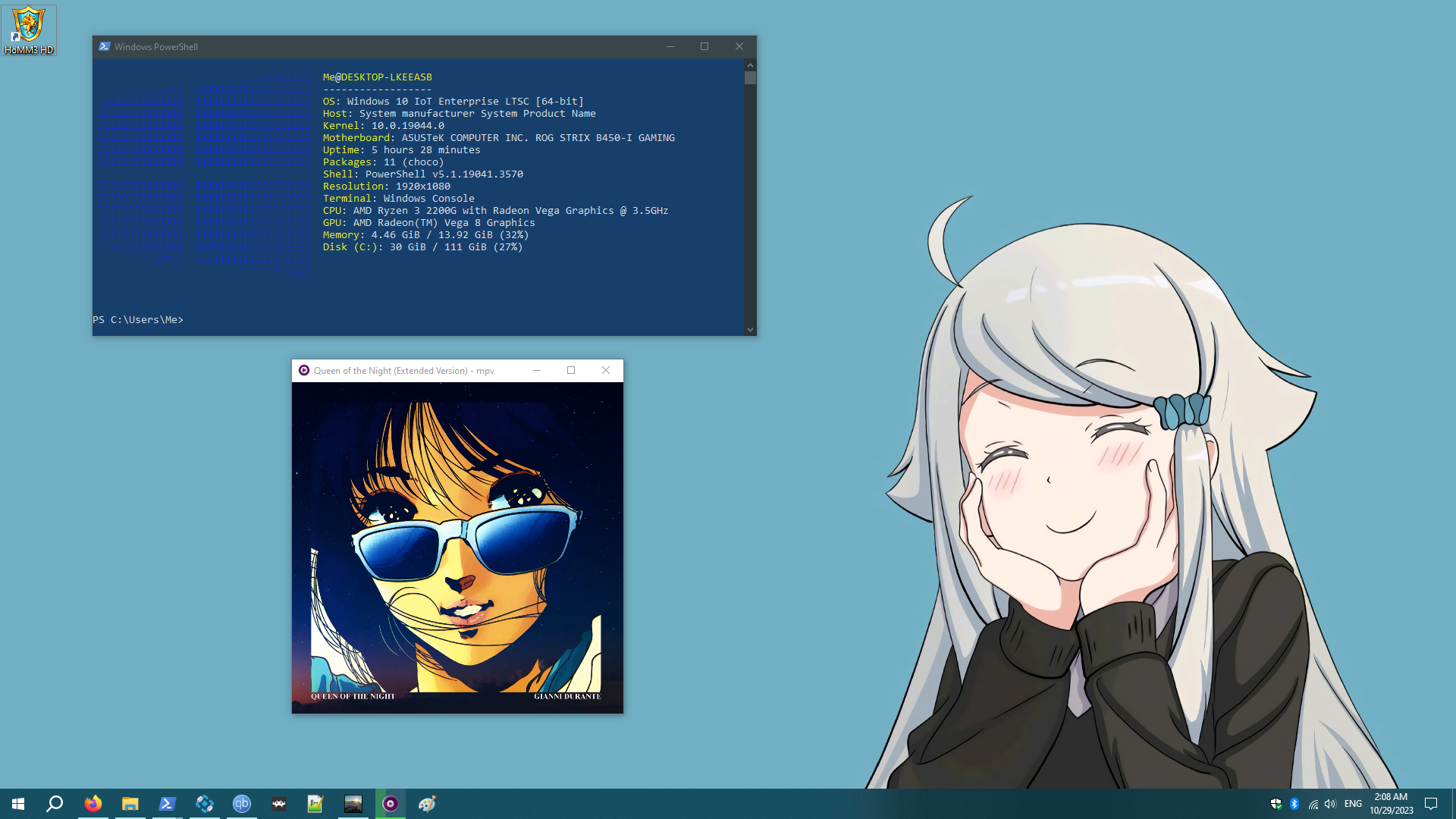Open Paint palette icon in taskbar
The height and width of the screenshot is (819, 1456).
(x=427, y=804)
